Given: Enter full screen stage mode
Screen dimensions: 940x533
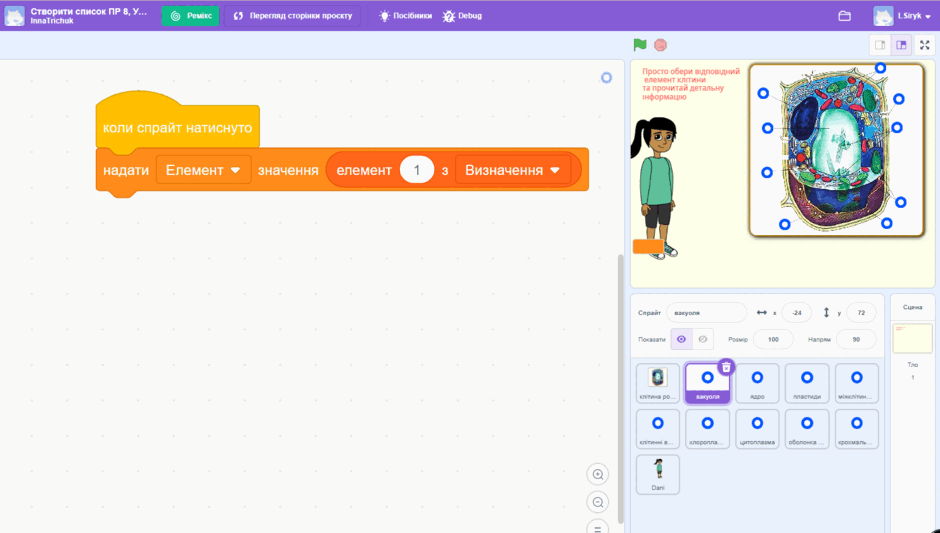Looking at the screenshot, I should click(x=924, y=45).
